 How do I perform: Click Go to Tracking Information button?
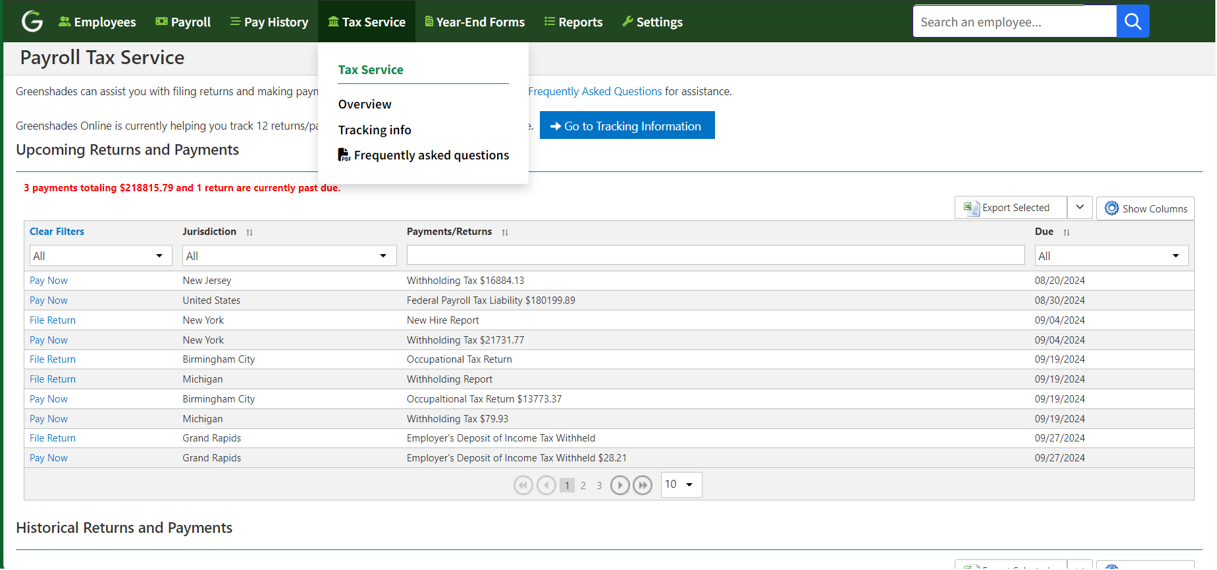[x=627, y=126]
